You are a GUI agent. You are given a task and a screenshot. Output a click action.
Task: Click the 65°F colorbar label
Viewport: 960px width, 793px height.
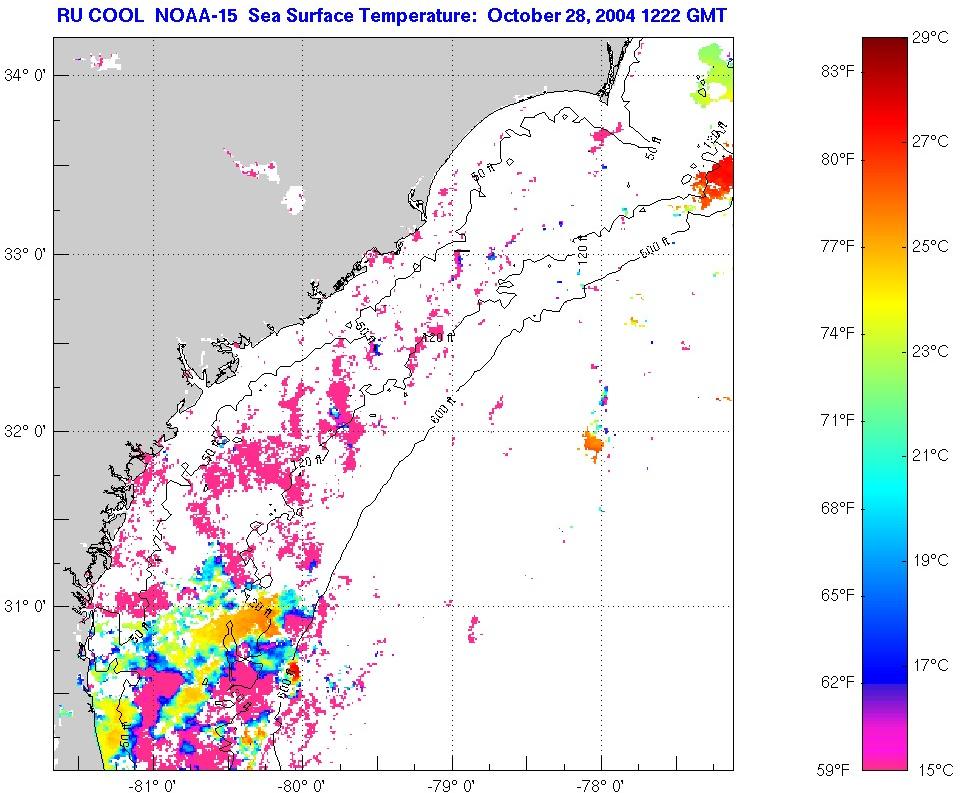[838, 595]
